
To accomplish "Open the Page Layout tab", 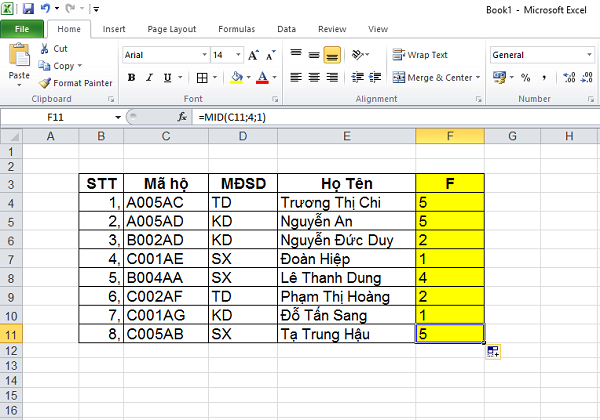I will coord(171,29).
